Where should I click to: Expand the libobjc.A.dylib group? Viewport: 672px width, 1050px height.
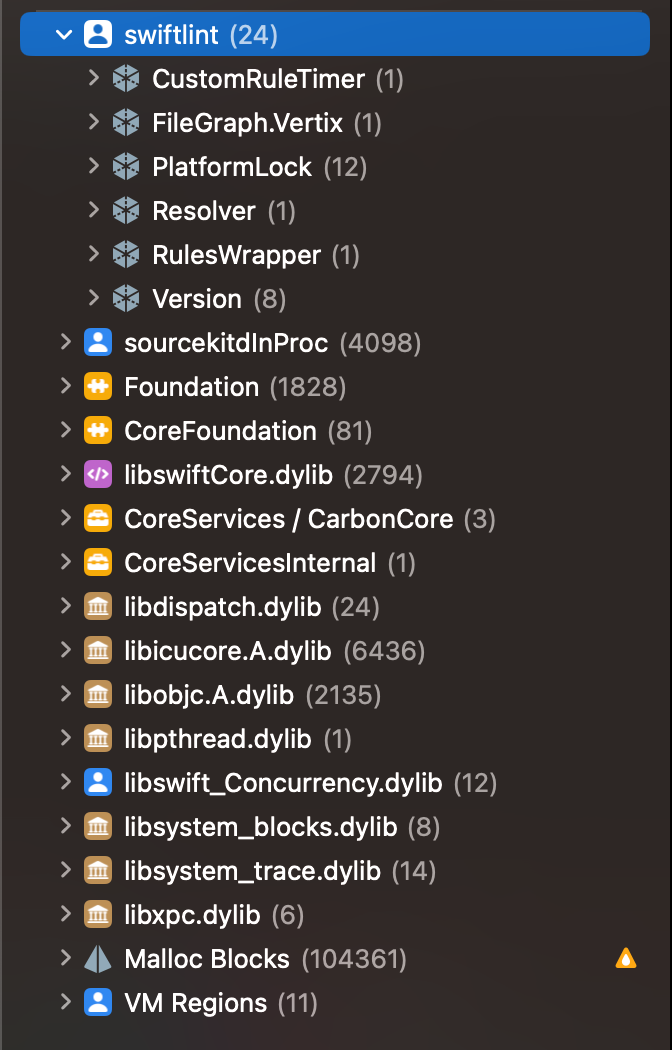pyautogui.click(x=66, y=694)
